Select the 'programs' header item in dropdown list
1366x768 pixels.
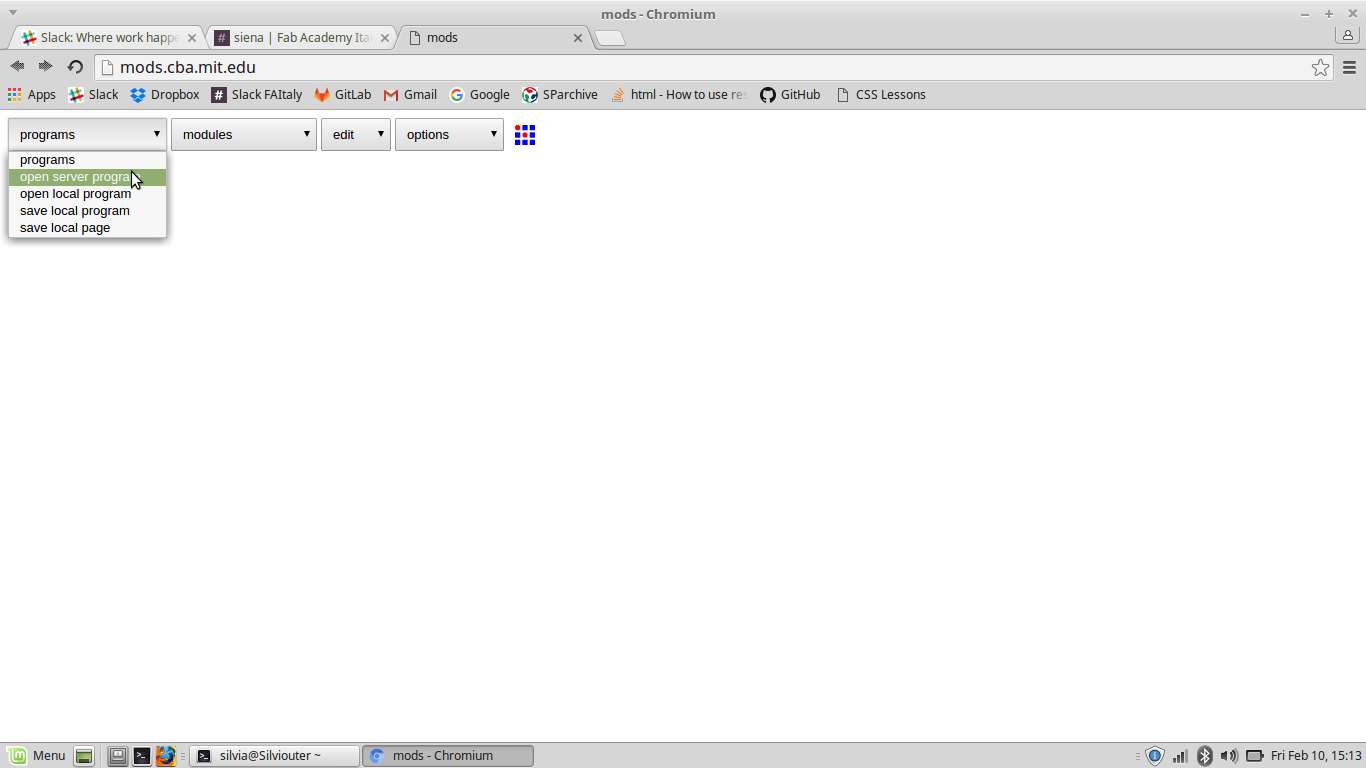click(87, 160)
